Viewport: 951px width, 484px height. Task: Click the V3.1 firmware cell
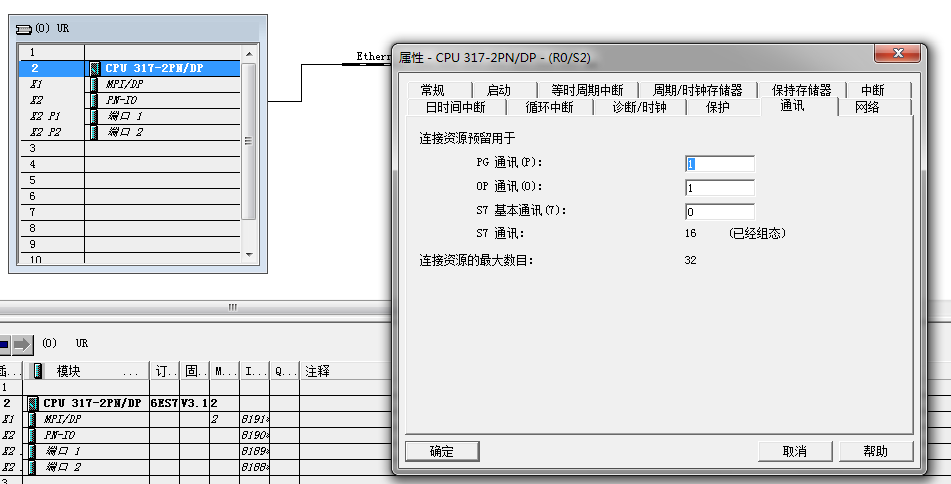point(195,403)
